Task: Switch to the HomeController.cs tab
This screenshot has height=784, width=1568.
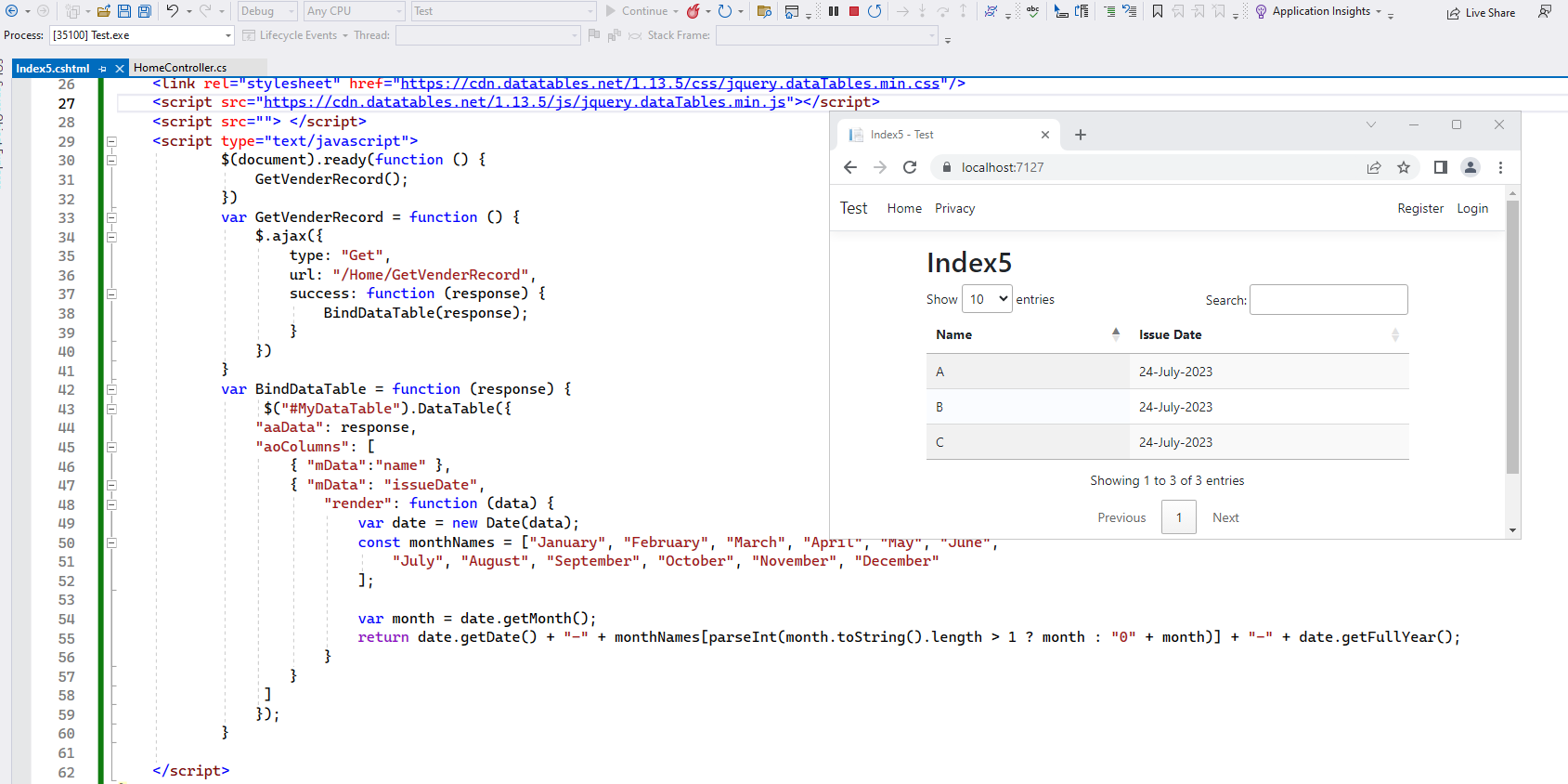Action: (180, 68)
